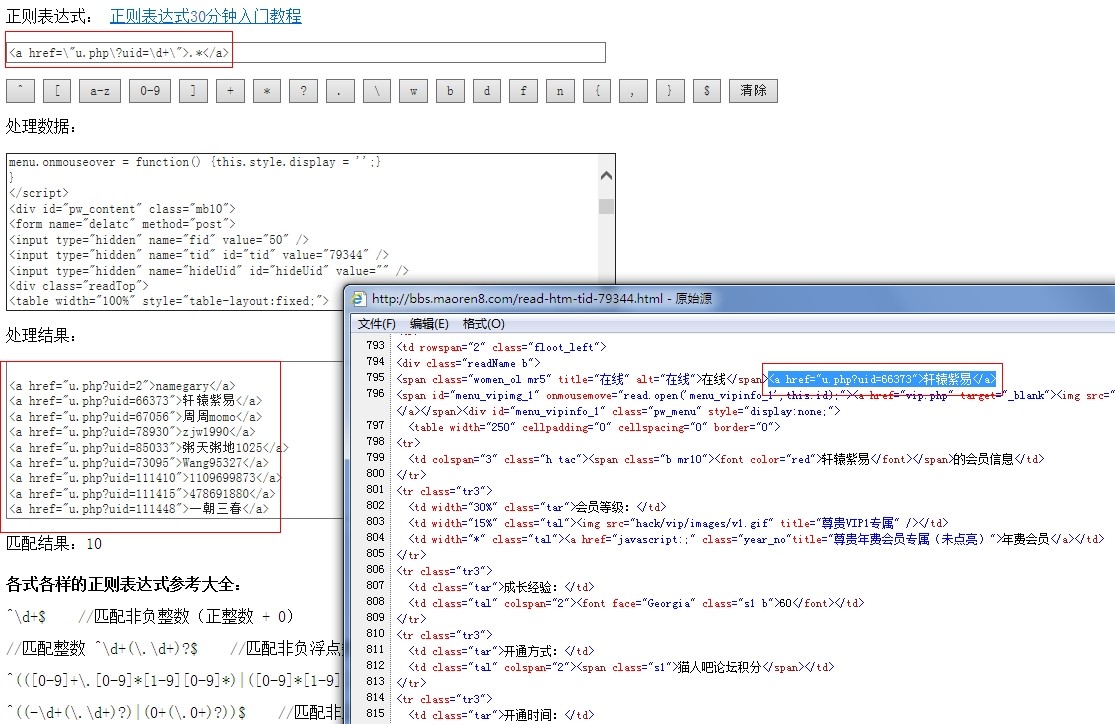Open 格式(O) menu in source window
The height and width of the screenshot is (724, 1115).
484,324
